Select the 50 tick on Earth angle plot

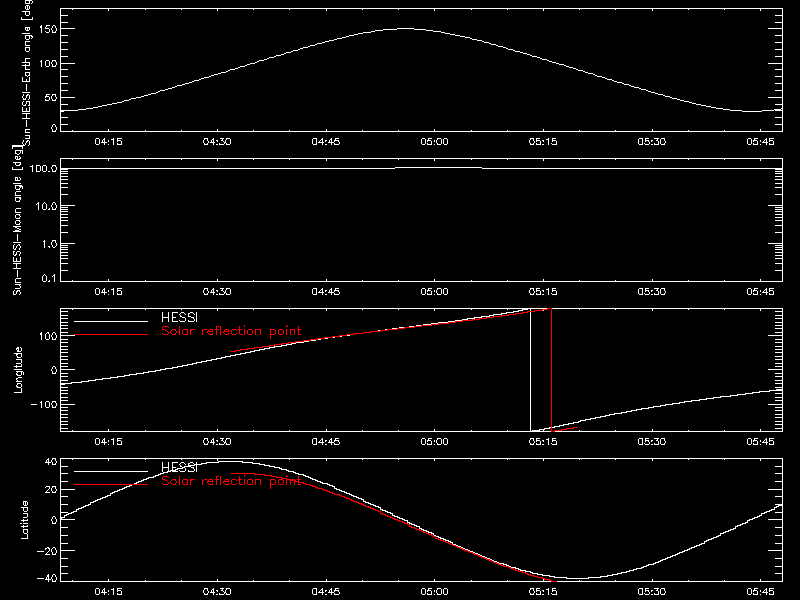click(51, 97)
